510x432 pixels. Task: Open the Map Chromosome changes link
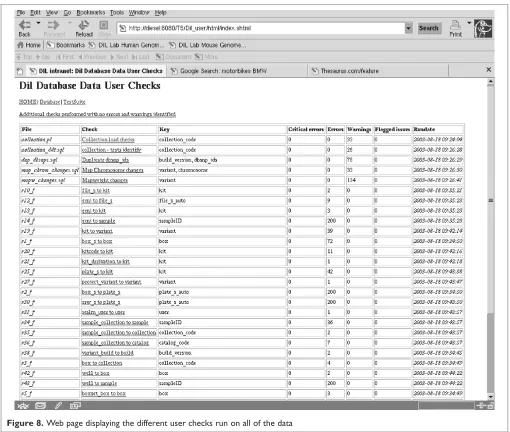tap(113, 170)
